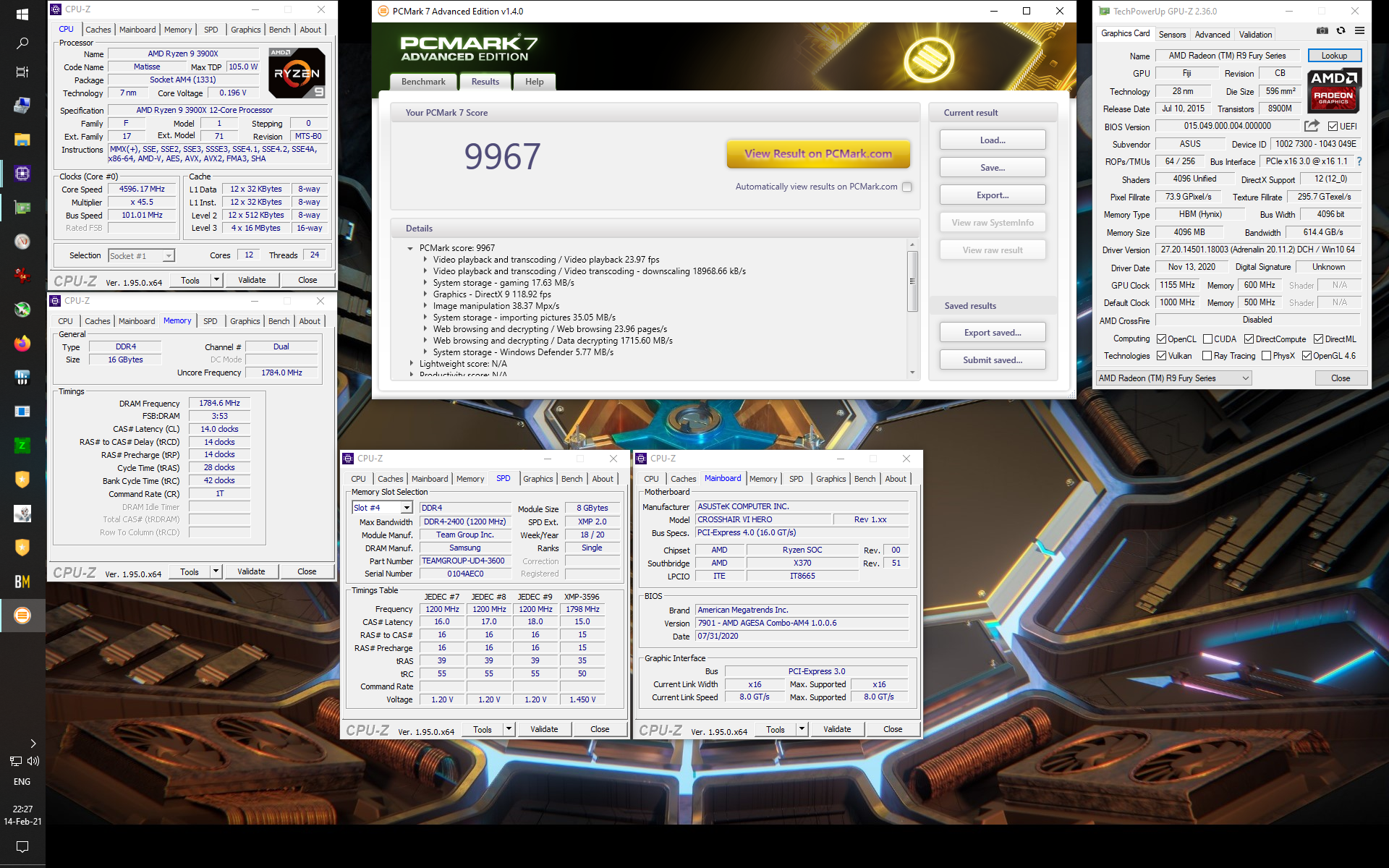
Task: Open the Bus Interface question mark help
Action: 1359,161
